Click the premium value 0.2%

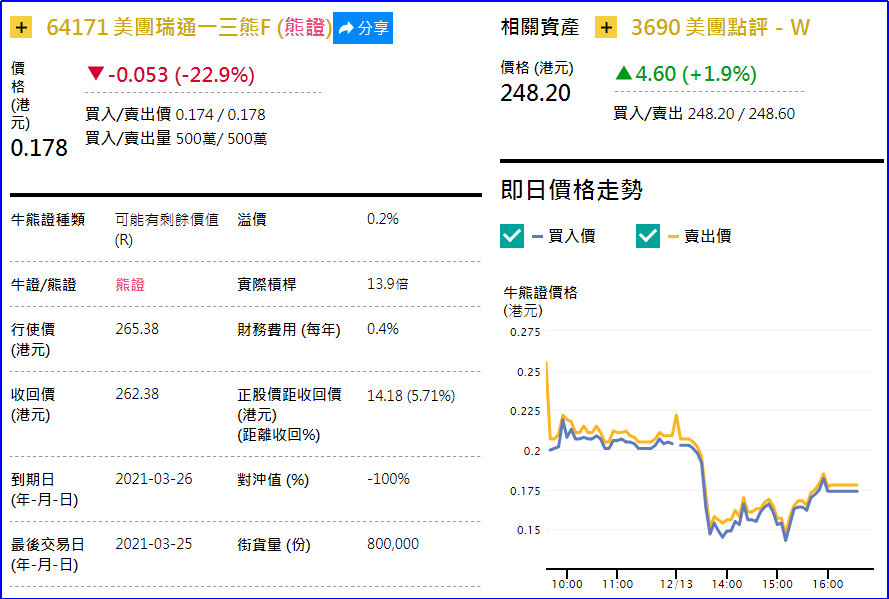(x=383, y=219)
